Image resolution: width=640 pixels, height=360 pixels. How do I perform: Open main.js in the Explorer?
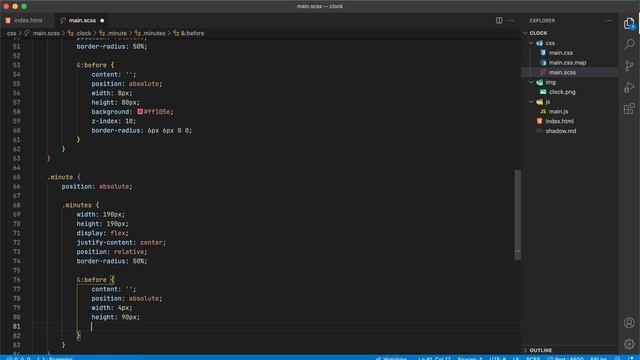(x=558, y=111)
